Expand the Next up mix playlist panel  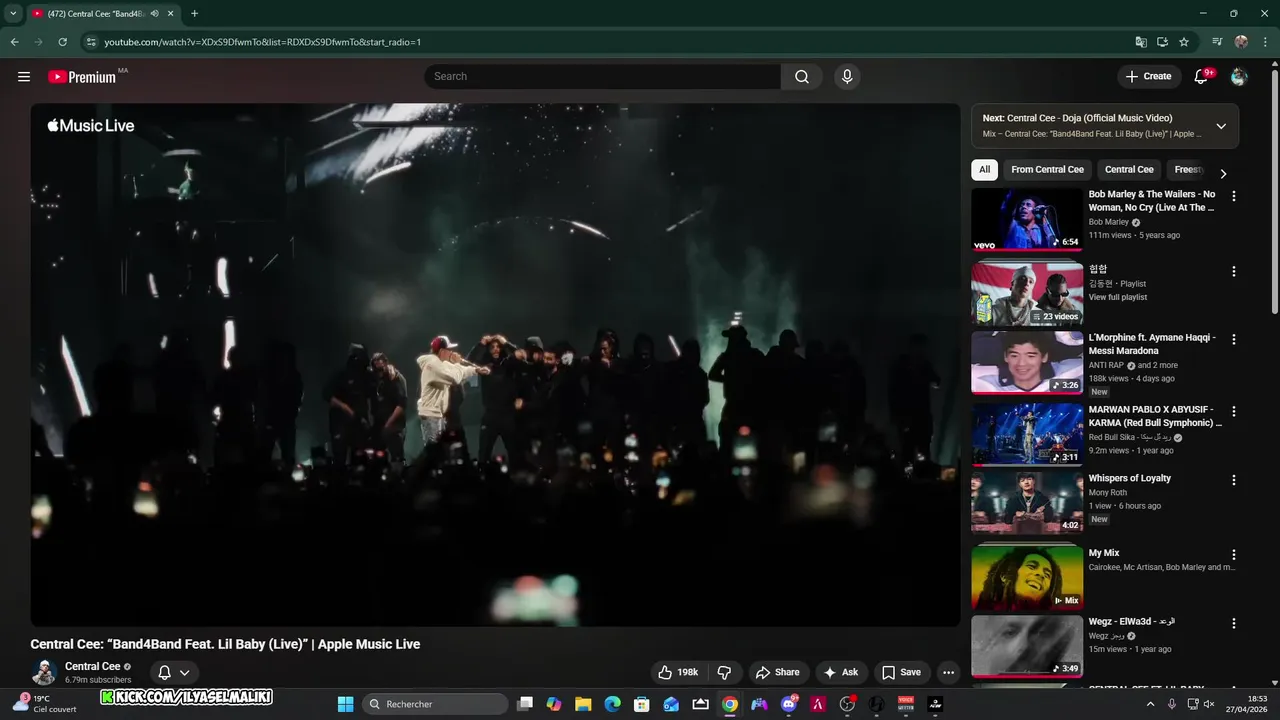pyautogui.click(x=1221, y=126)
